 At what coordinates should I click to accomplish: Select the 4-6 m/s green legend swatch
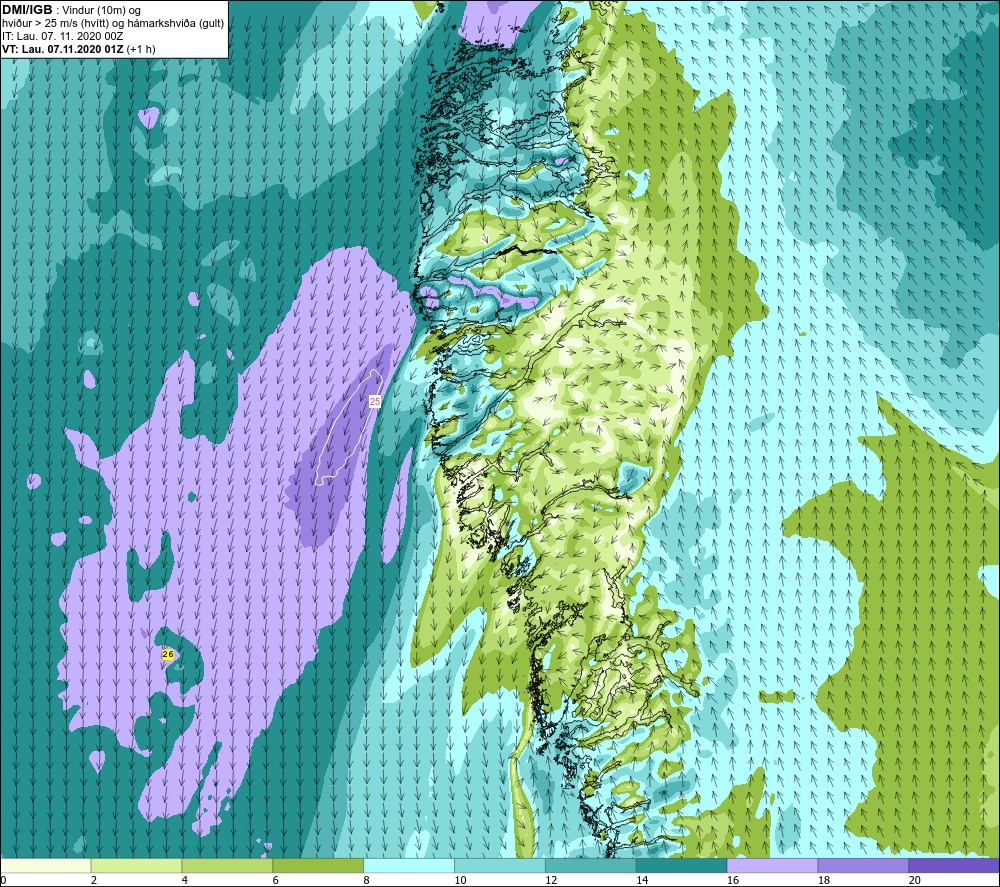pyautogui.click(x=227, y=865)
